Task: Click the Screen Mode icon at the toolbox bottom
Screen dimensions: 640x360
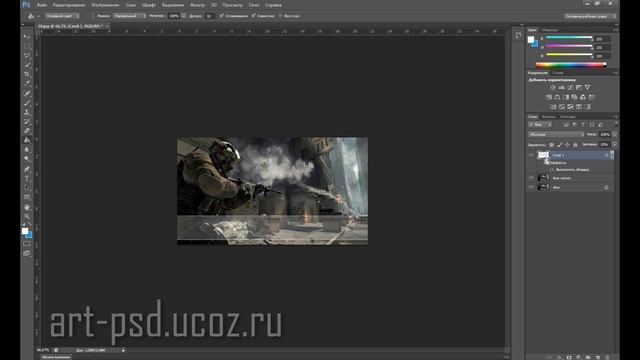Action: (x=27, y=253)
